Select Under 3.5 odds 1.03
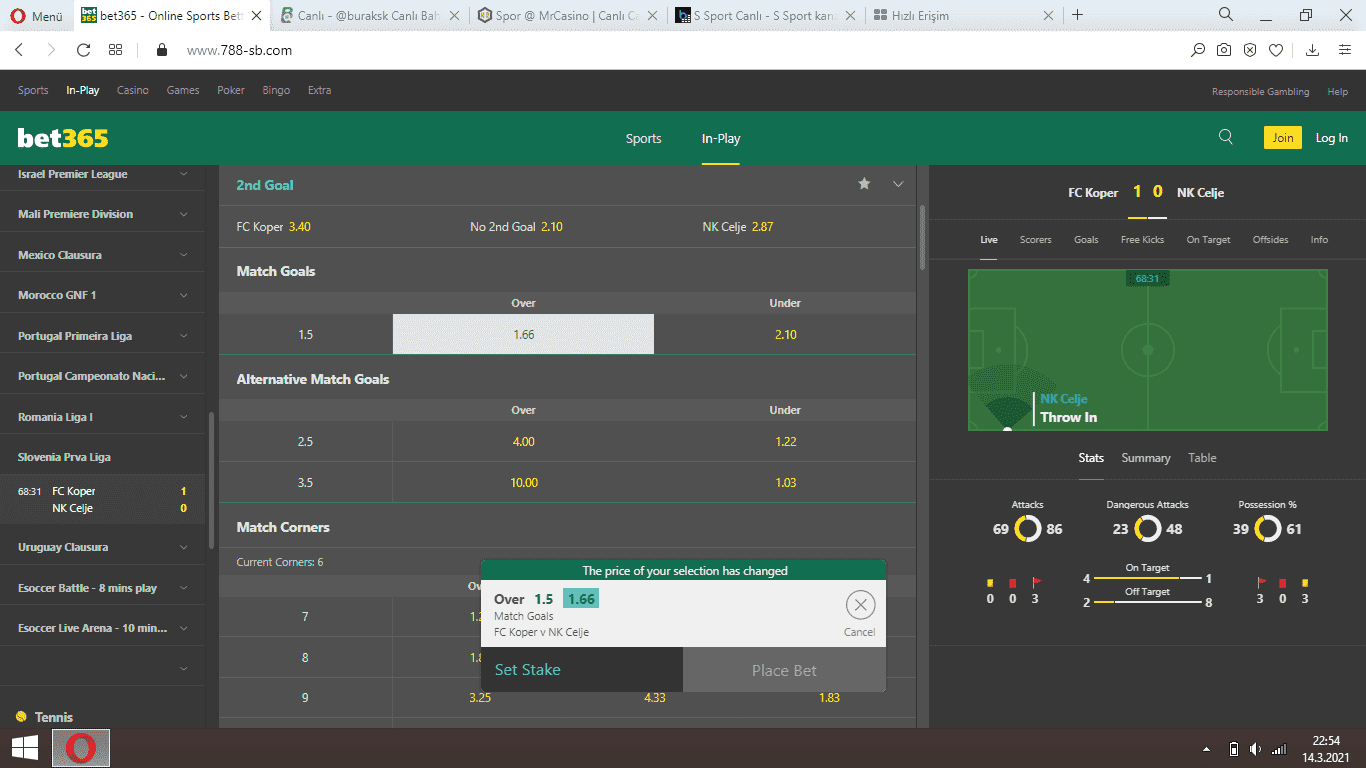The image size is (1366, 768). click(785, 482)
